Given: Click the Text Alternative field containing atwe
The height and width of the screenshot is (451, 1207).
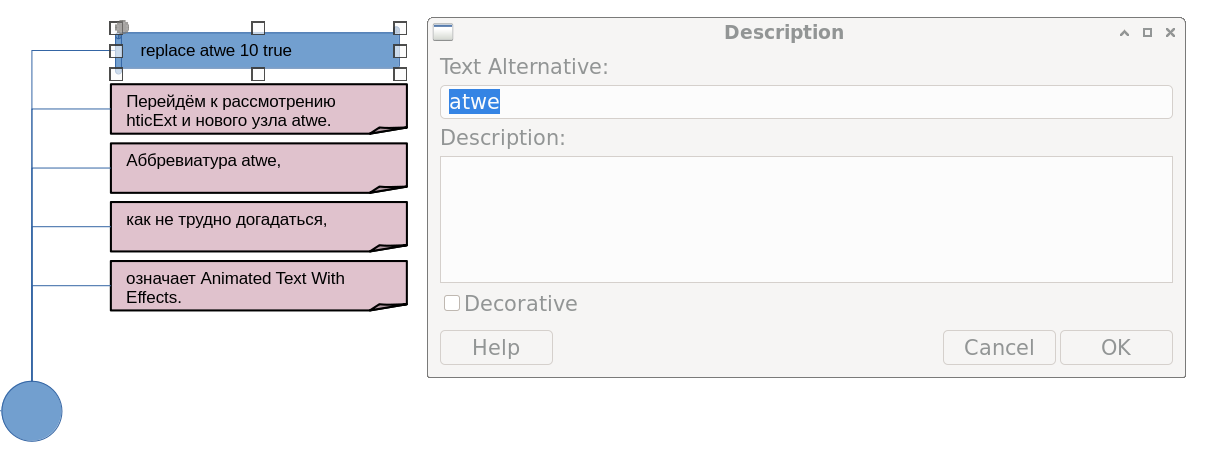Looking at the screenshot, I should 805,102.
